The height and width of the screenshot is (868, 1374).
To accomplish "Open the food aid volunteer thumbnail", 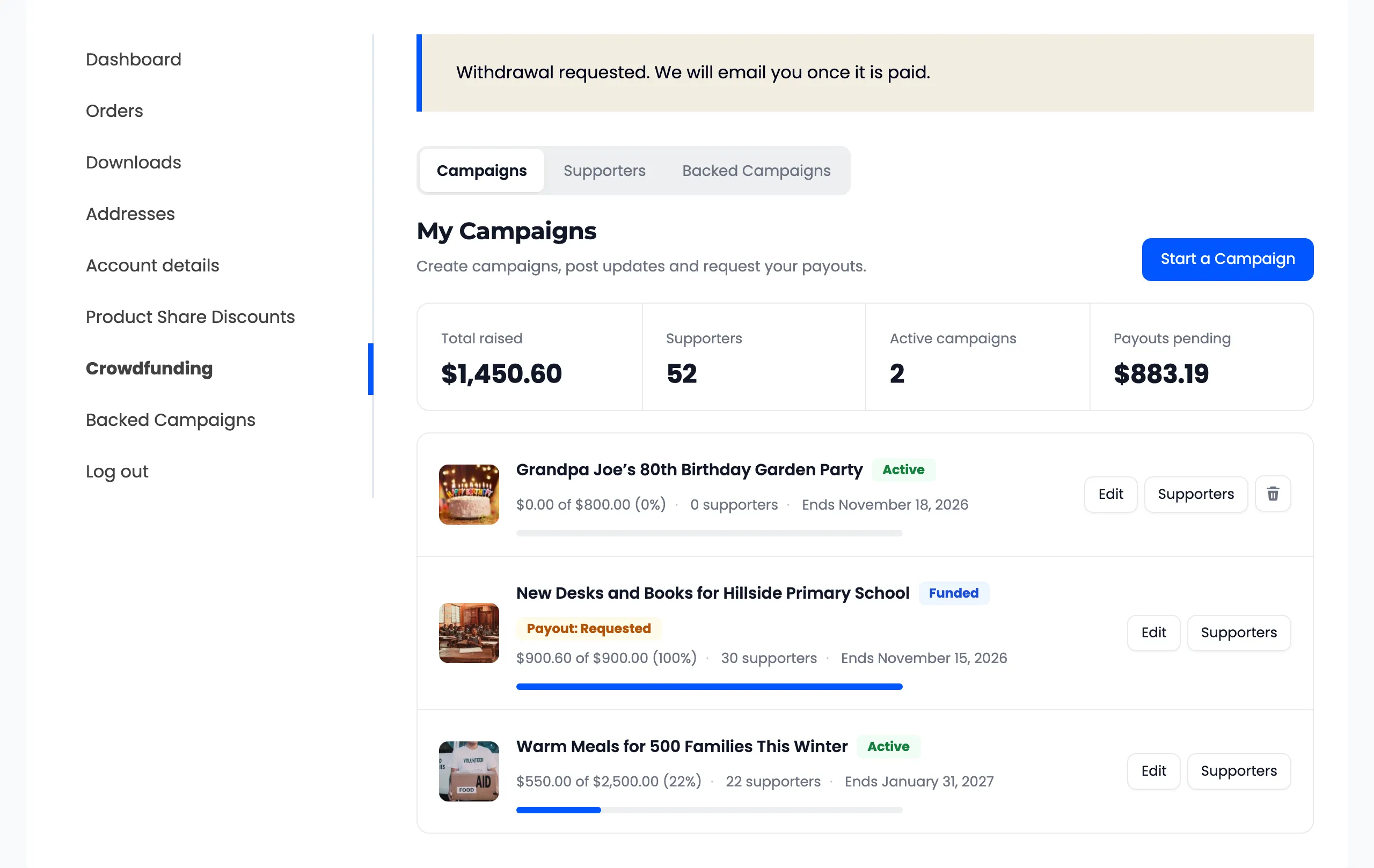I will 469,771.
